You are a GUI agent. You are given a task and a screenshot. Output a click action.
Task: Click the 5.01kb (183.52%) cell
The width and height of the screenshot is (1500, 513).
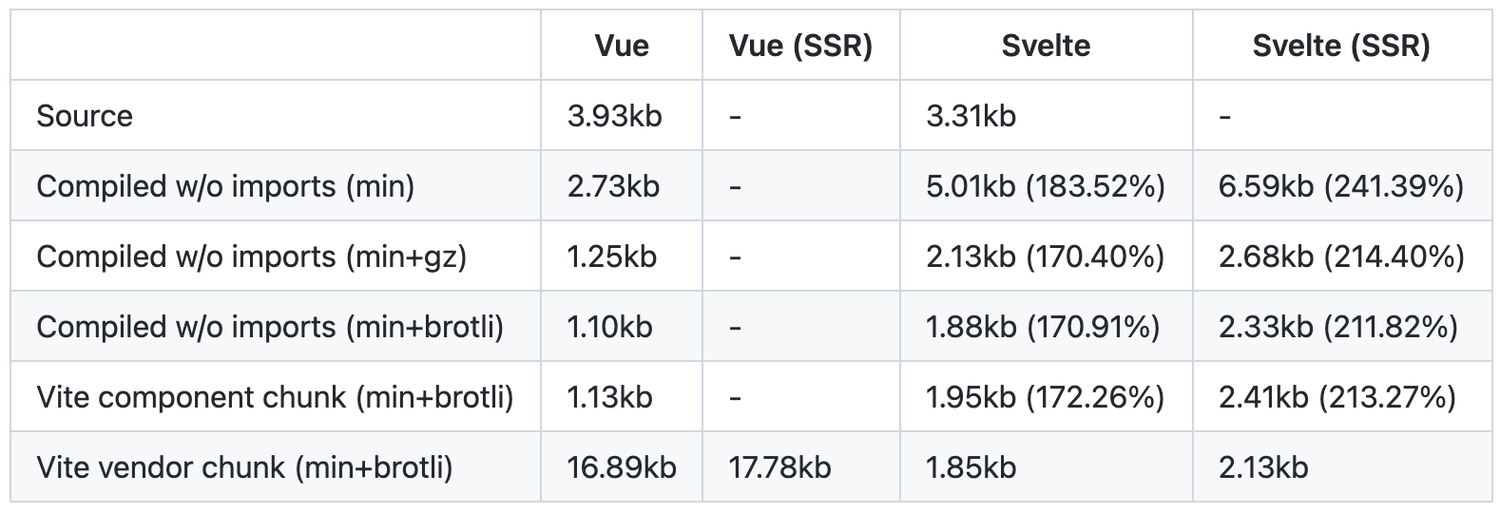tap(1045, 186)
